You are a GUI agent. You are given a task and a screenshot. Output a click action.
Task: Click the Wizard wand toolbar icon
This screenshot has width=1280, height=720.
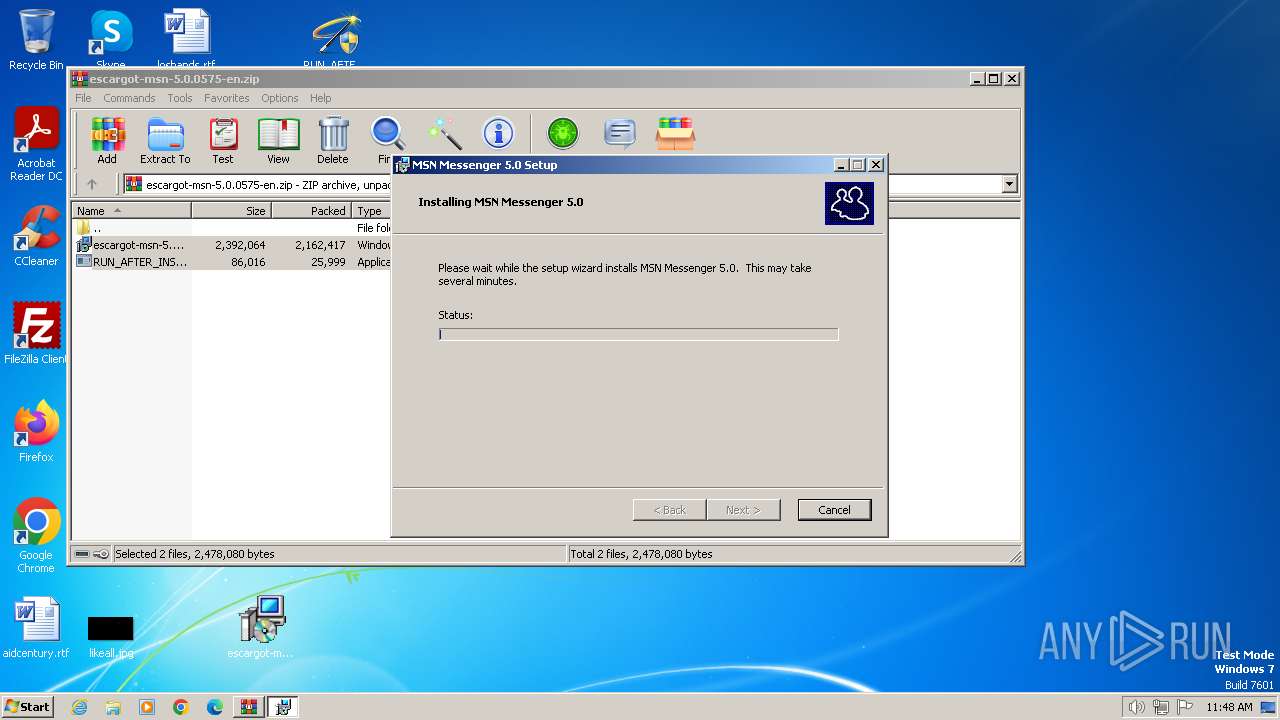444,133
